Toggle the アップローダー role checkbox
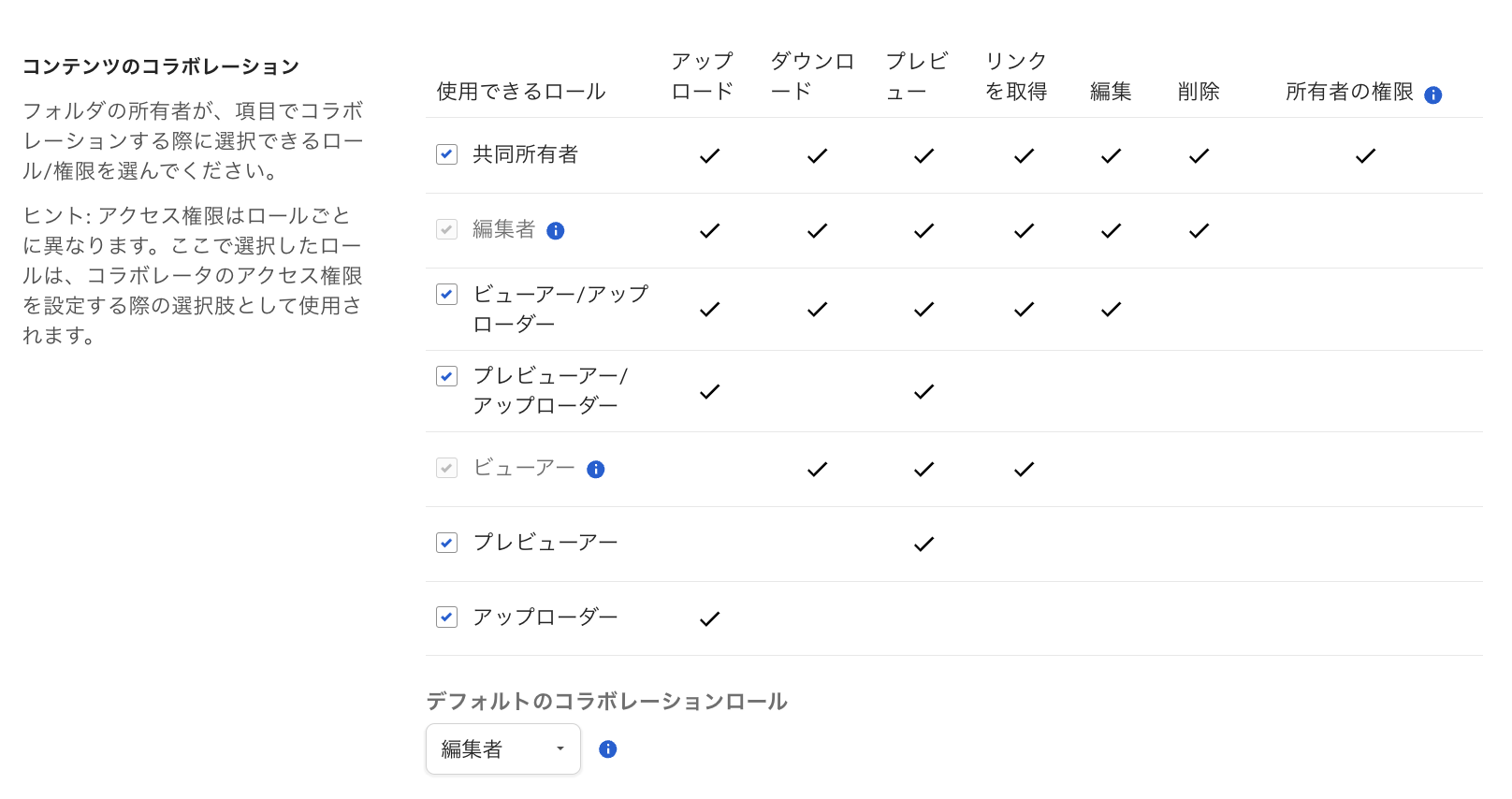The height and width of the screenshot is (799, 1512). [x=447, y=617]
